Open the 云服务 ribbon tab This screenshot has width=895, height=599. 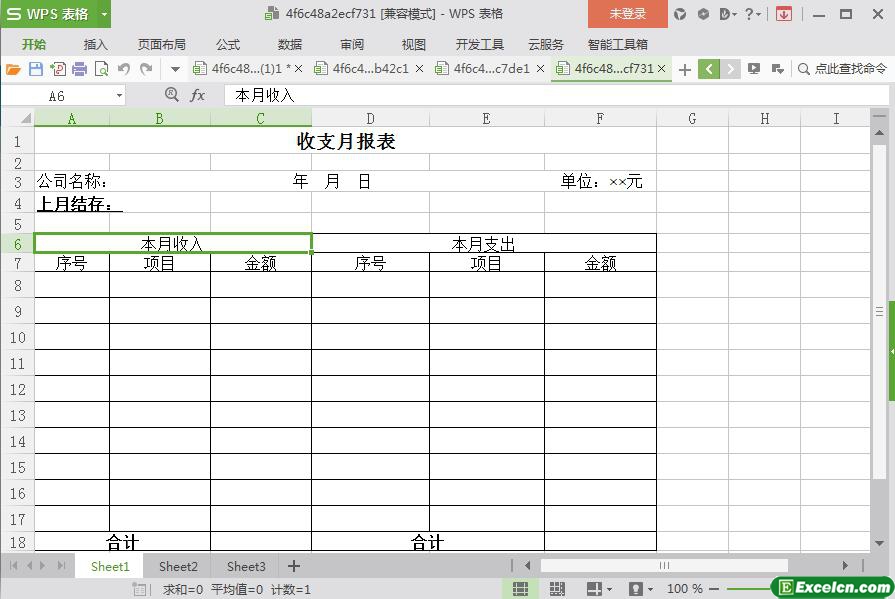tap(546, 45)
